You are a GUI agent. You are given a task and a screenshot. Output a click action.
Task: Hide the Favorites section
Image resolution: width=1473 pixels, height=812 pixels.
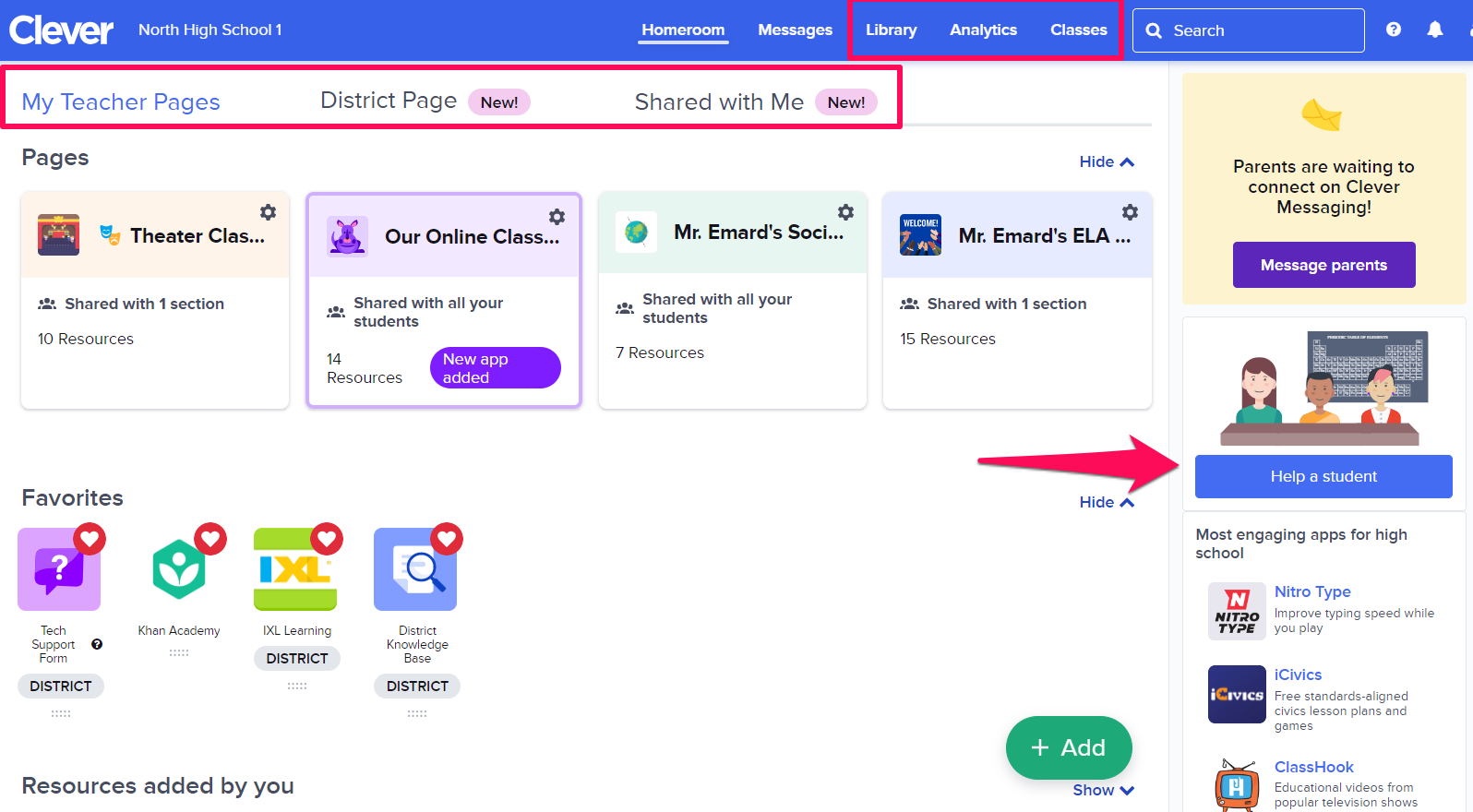point(1106,502)
